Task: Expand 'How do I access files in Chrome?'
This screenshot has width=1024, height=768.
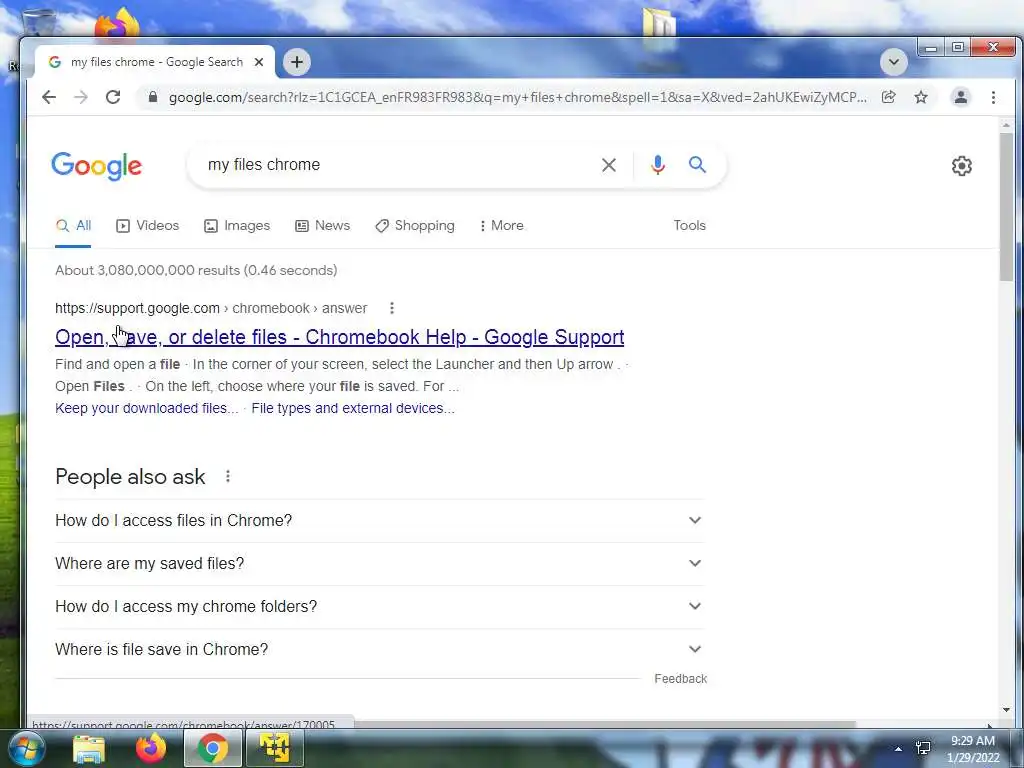Action: (379, 520)
